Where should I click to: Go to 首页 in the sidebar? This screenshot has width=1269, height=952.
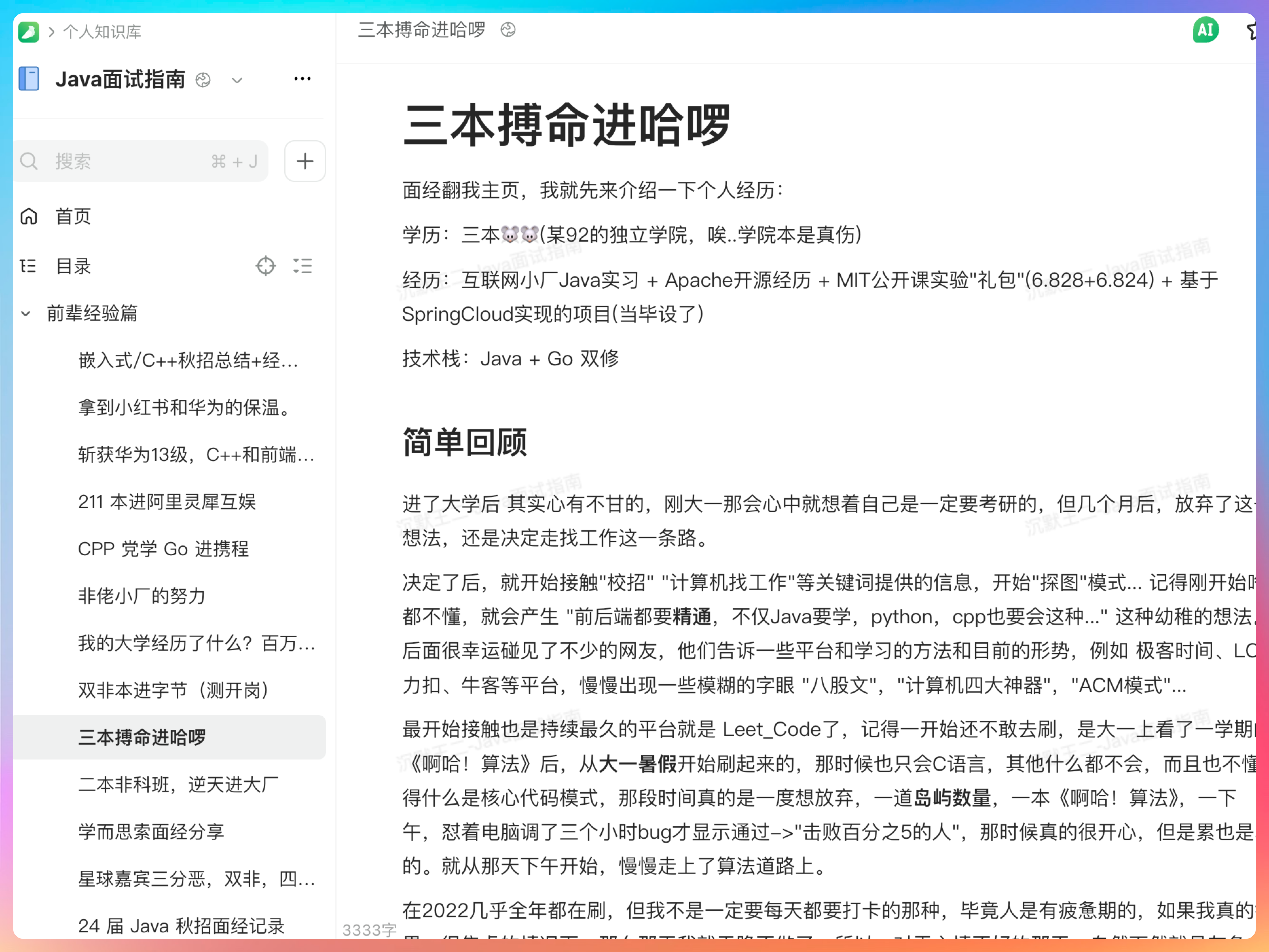click(73, 216)
